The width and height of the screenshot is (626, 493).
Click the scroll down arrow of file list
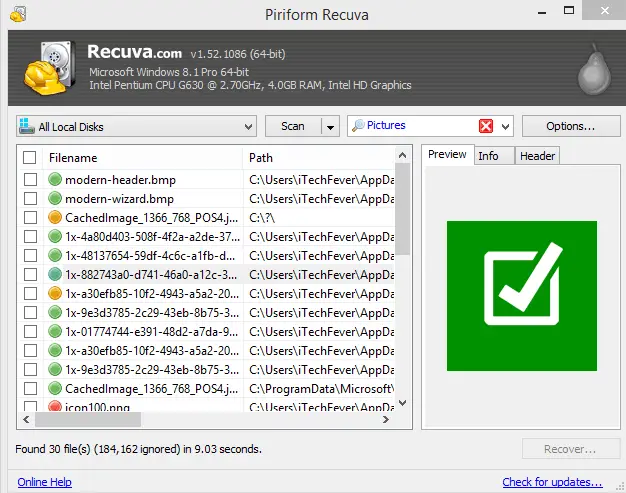(x=402, y=402)
